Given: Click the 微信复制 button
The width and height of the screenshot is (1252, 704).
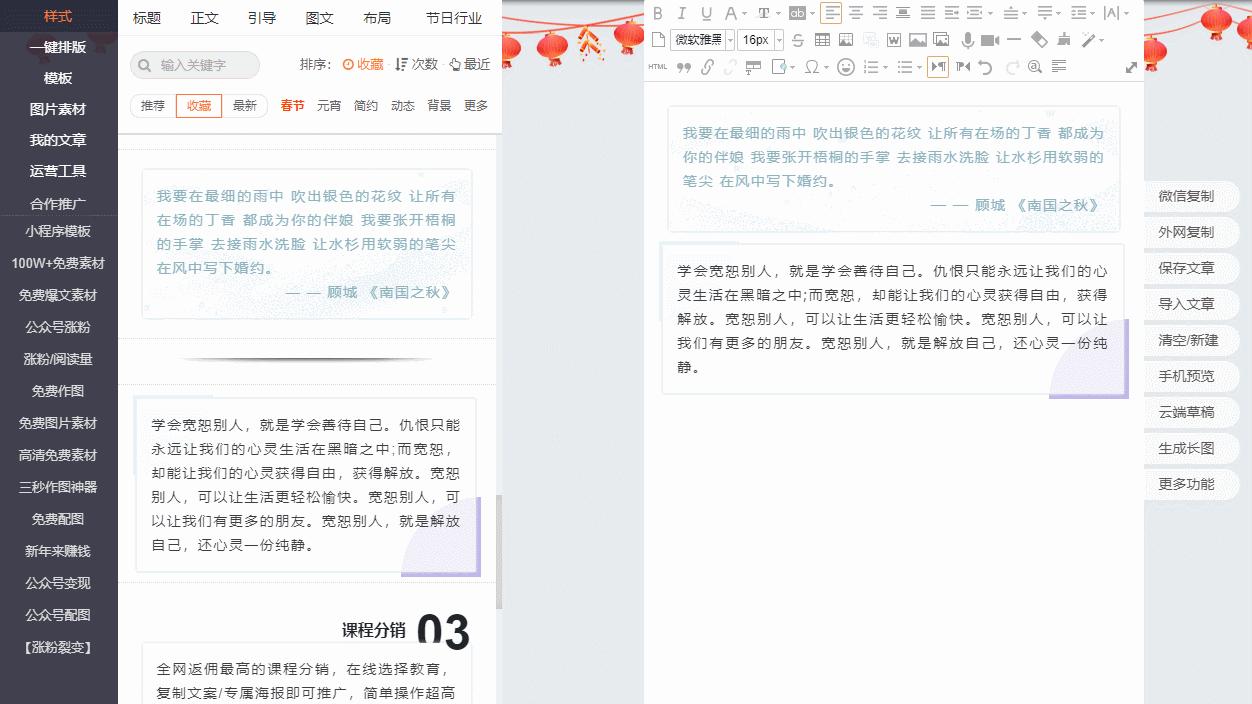Looking at the screenshot, I should click(x=1192, y=195).
